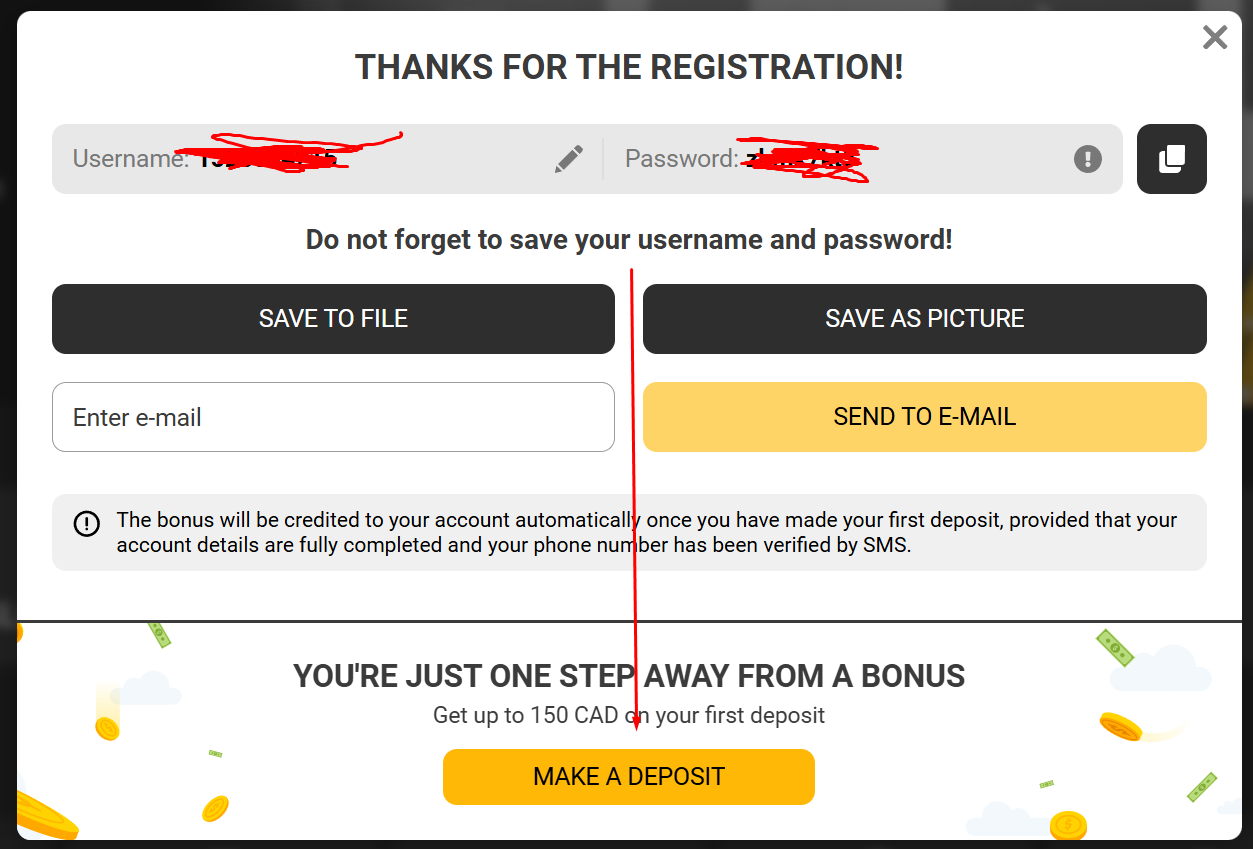Click the info icon in the bonus notice
Image resolution: width=1253 pixels, height=849 pixels.
[87, 523]
